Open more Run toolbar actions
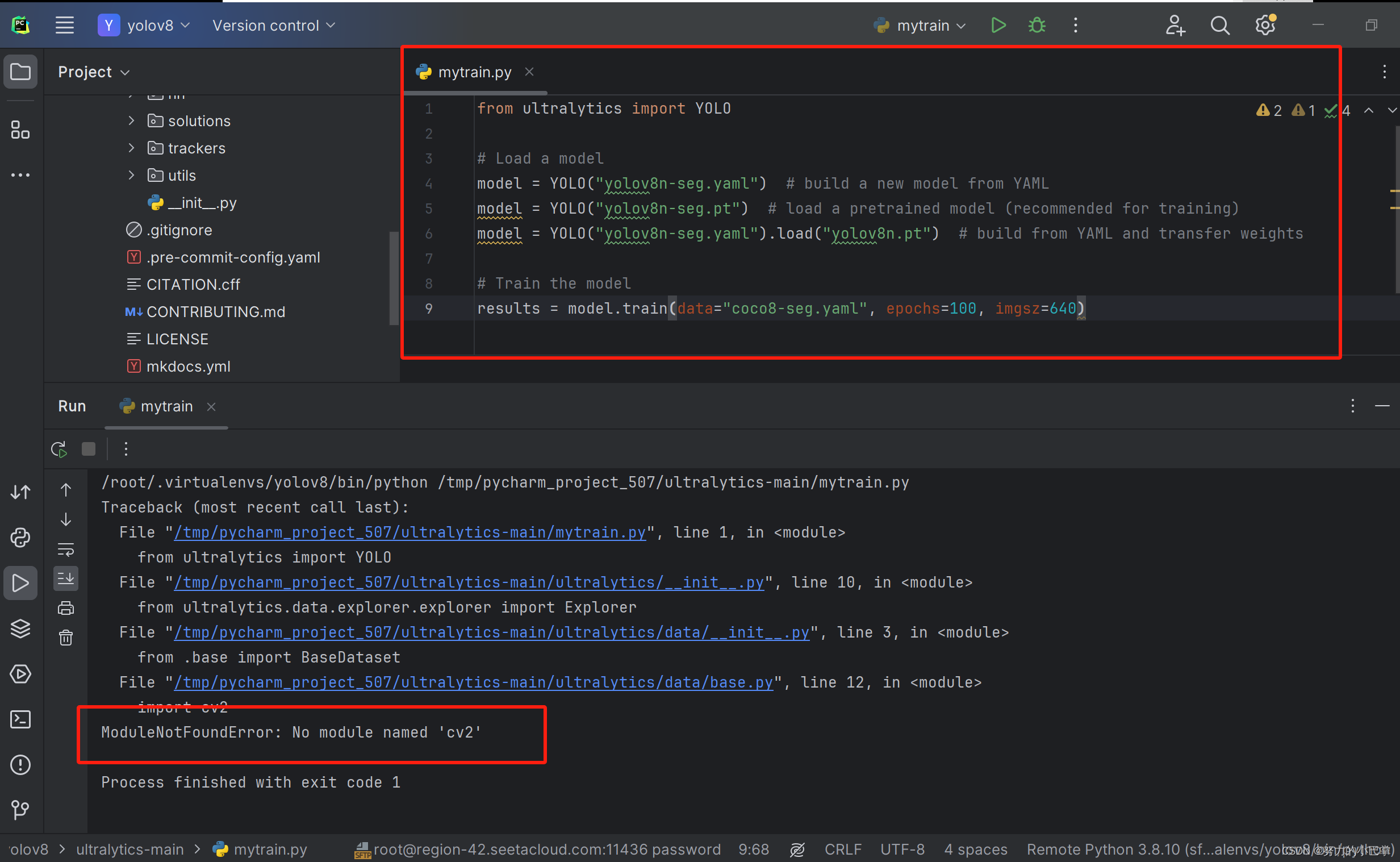 click(126, 449)
